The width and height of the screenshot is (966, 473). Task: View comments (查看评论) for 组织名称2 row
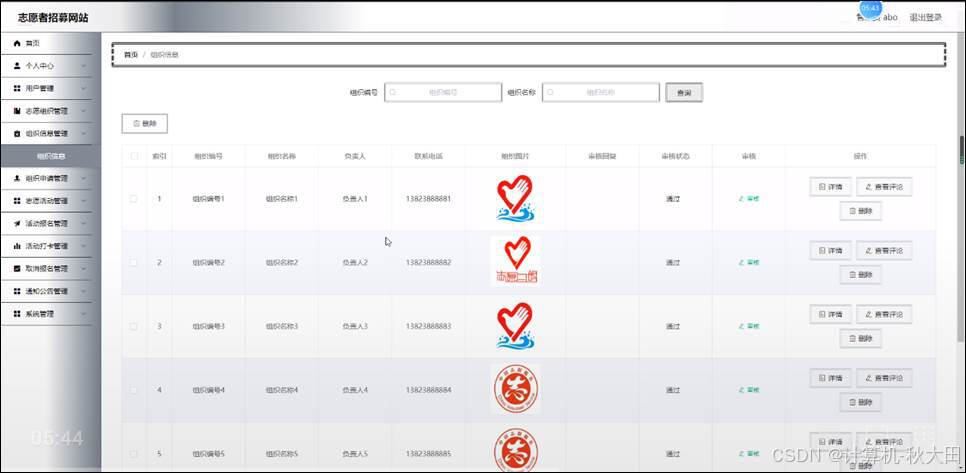click(884, 251)
